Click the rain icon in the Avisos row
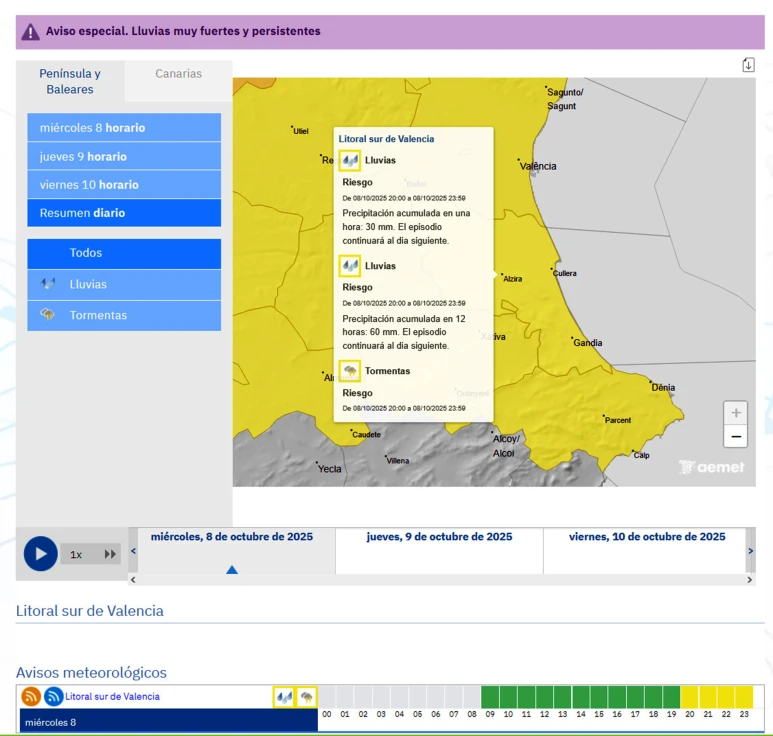The height and width of the screenshot is (736, 773). pyautogui.click(x=284, y=697)
